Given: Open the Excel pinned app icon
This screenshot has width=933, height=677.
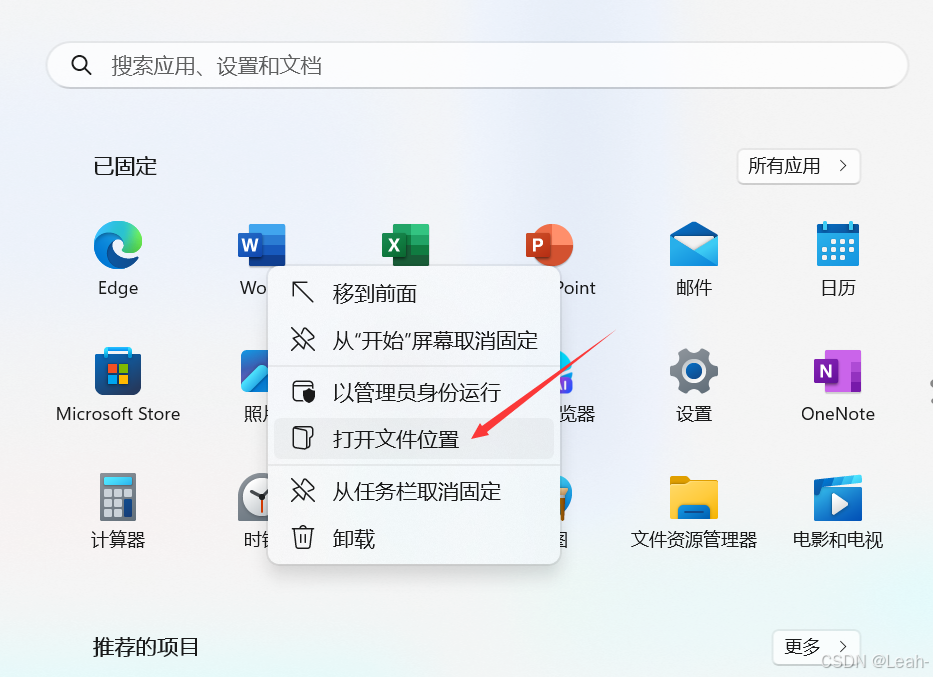Looking at the screenshot, I should 405,245.
